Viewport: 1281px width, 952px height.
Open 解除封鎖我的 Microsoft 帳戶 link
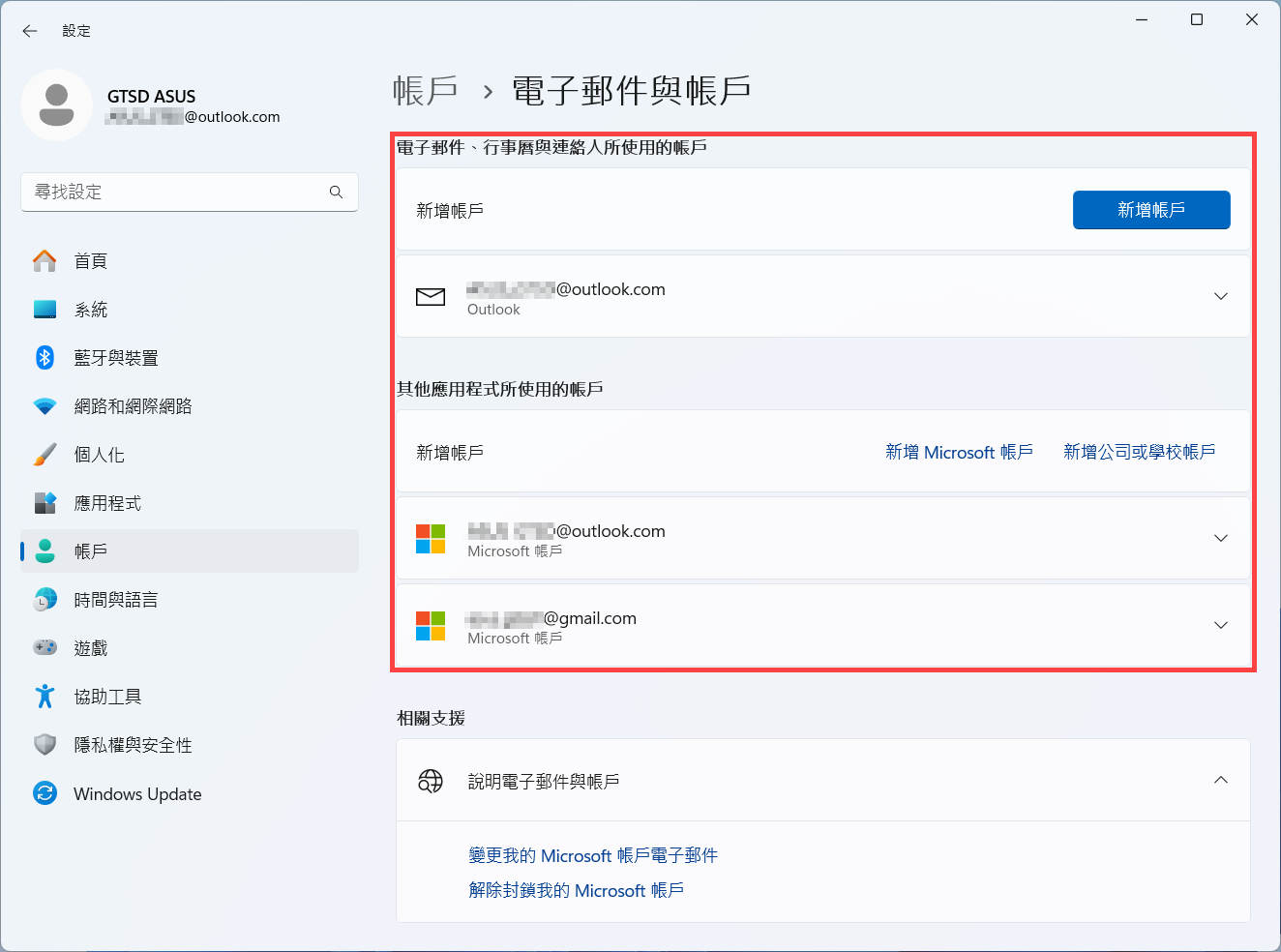pyautogui.click(x=576, y=890)
